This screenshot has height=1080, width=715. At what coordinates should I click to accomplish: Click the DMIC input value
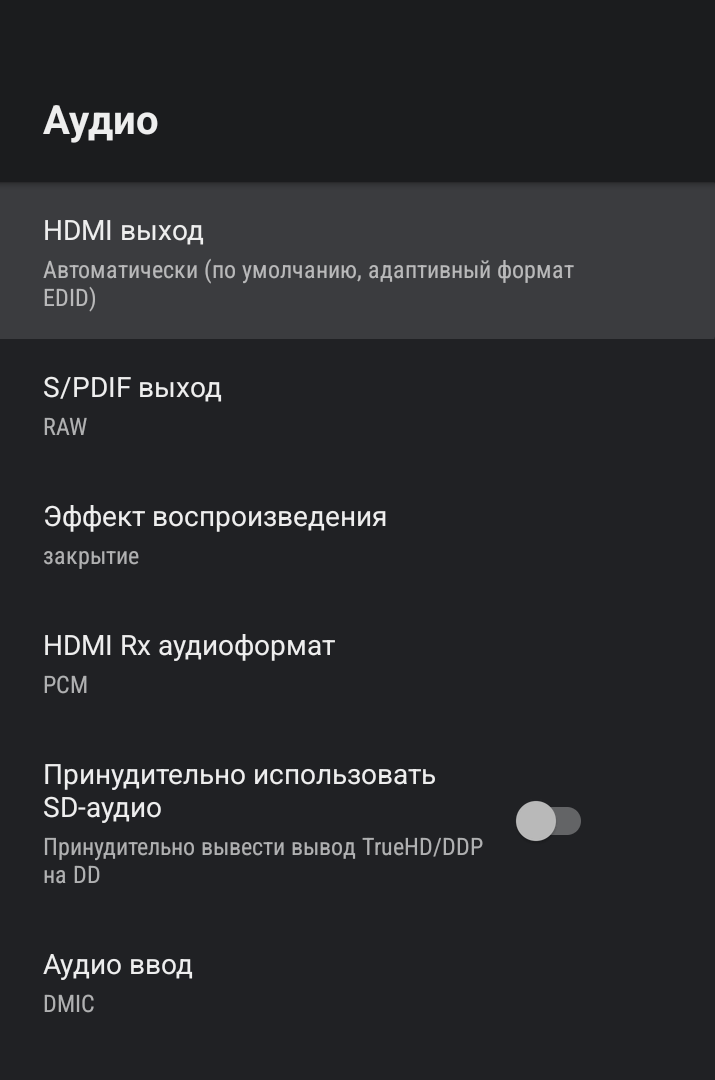[68, 1004]
